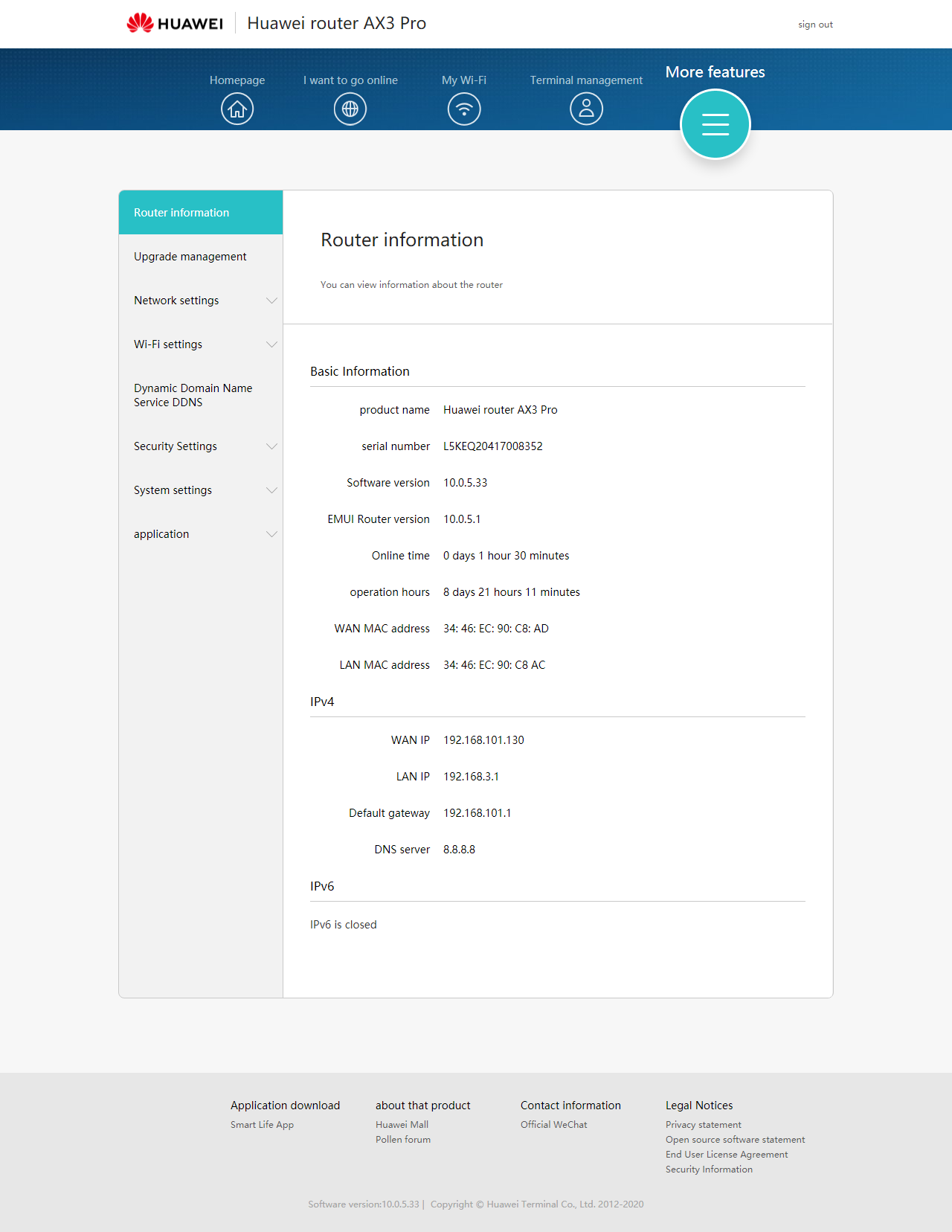Switch to the My Wi-Fi tab label
Screen dimensions: 952x1232
point(464,80)
